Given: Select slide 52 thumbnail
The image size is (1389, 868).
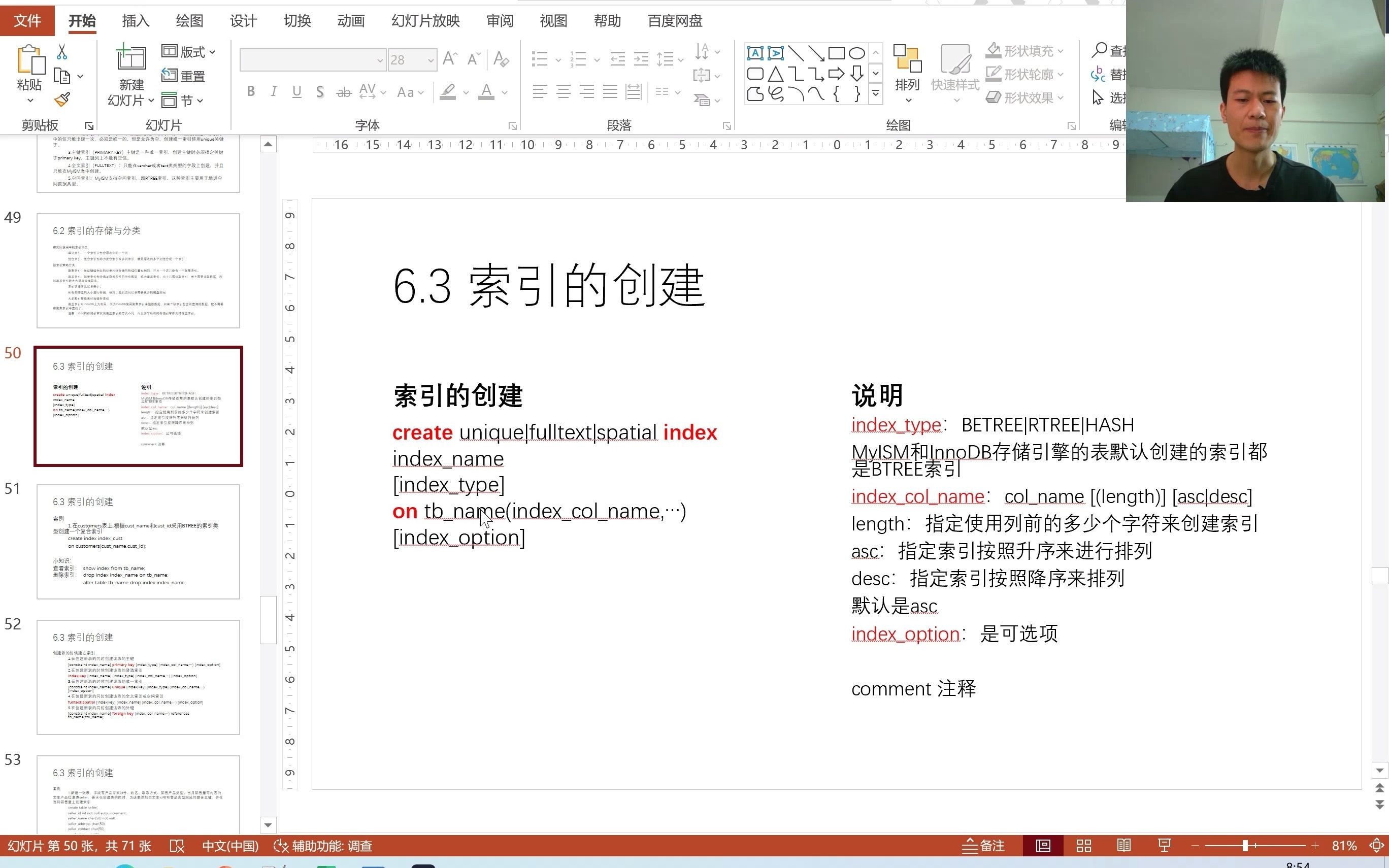Looking at the screenshot, I should coord(138,677).
